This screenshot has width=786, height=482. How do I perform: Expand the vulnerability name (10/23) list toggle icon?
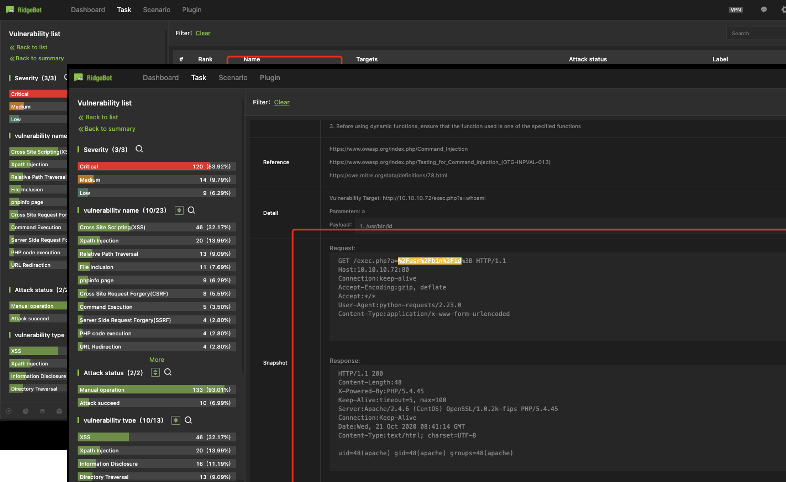(x=178, y=211)
